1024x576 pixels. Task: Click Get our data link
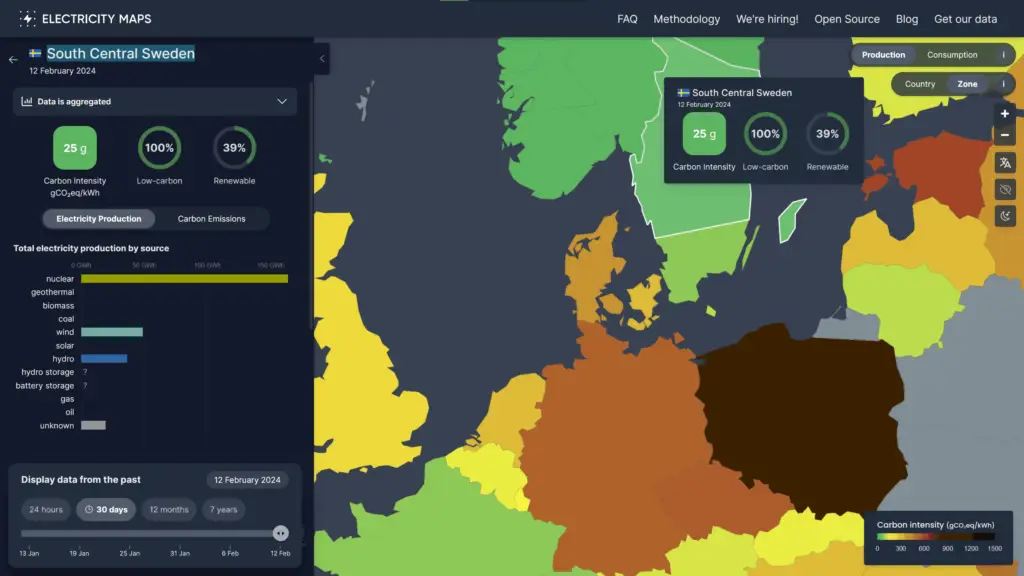[965, 19]
